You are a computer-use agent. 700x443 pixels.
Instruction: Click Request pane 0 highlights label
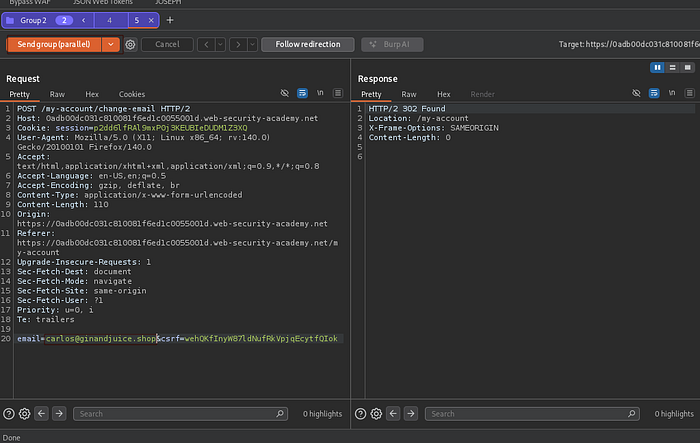(322, 414)
